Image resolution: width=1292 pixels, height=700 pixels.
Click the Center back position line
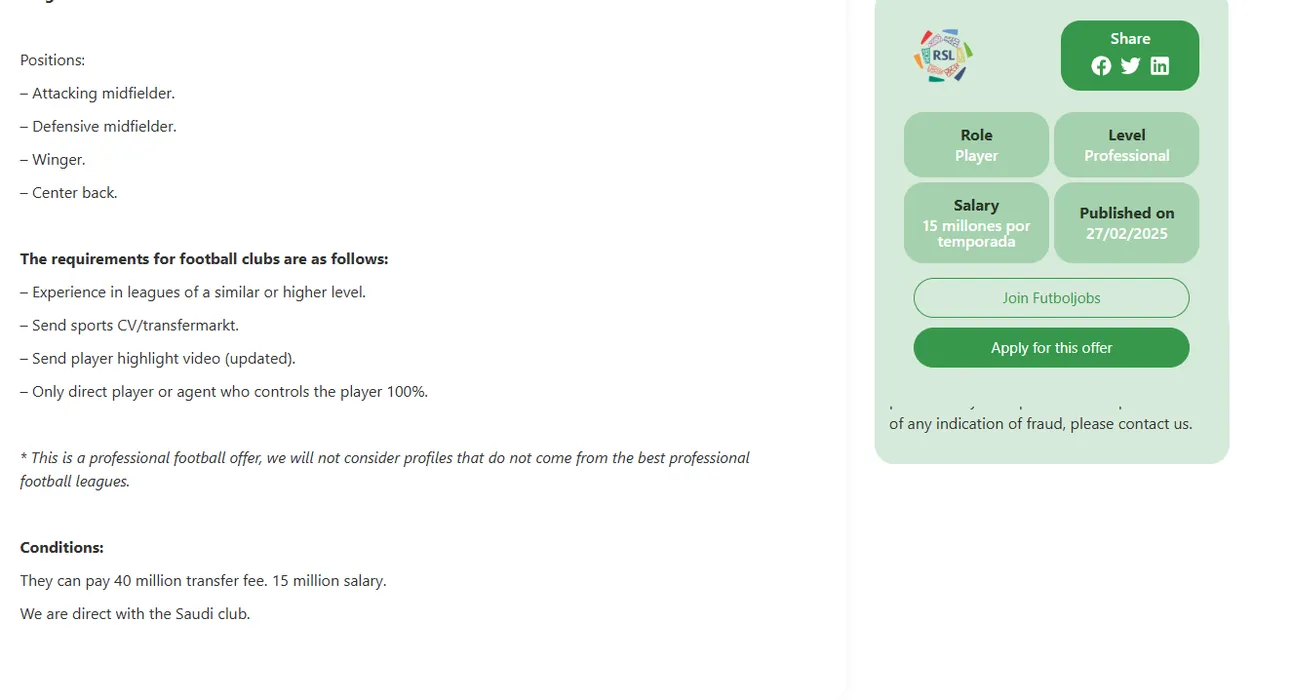click(69, 192)
